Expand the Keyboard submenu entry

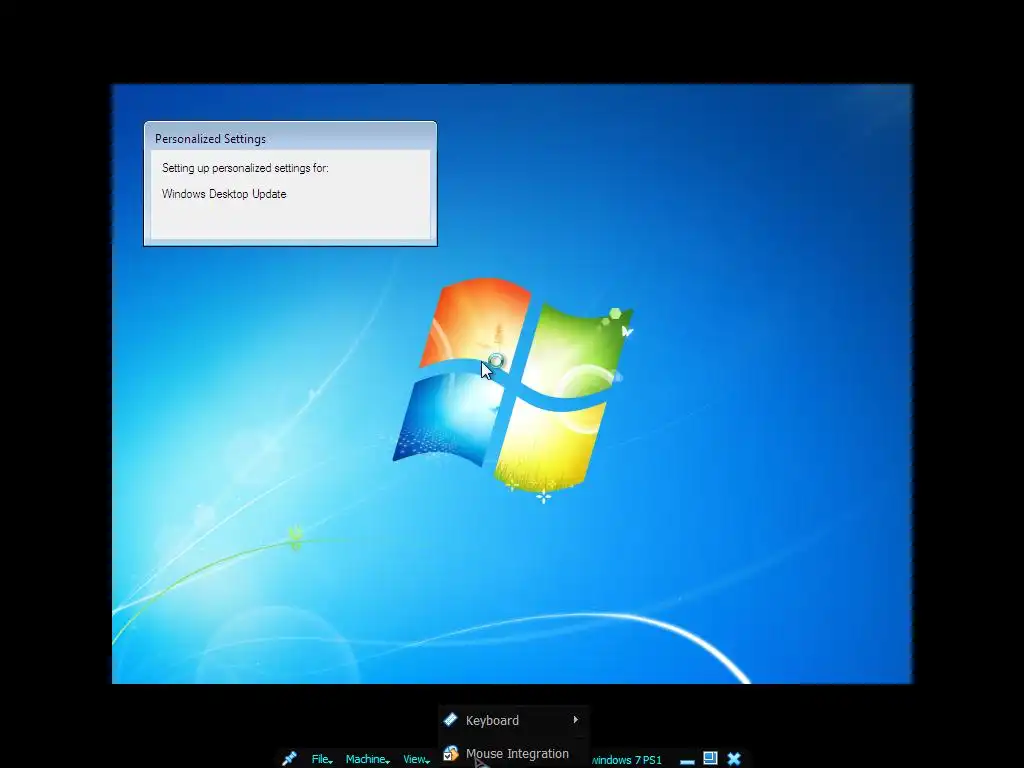pos(513,720)
